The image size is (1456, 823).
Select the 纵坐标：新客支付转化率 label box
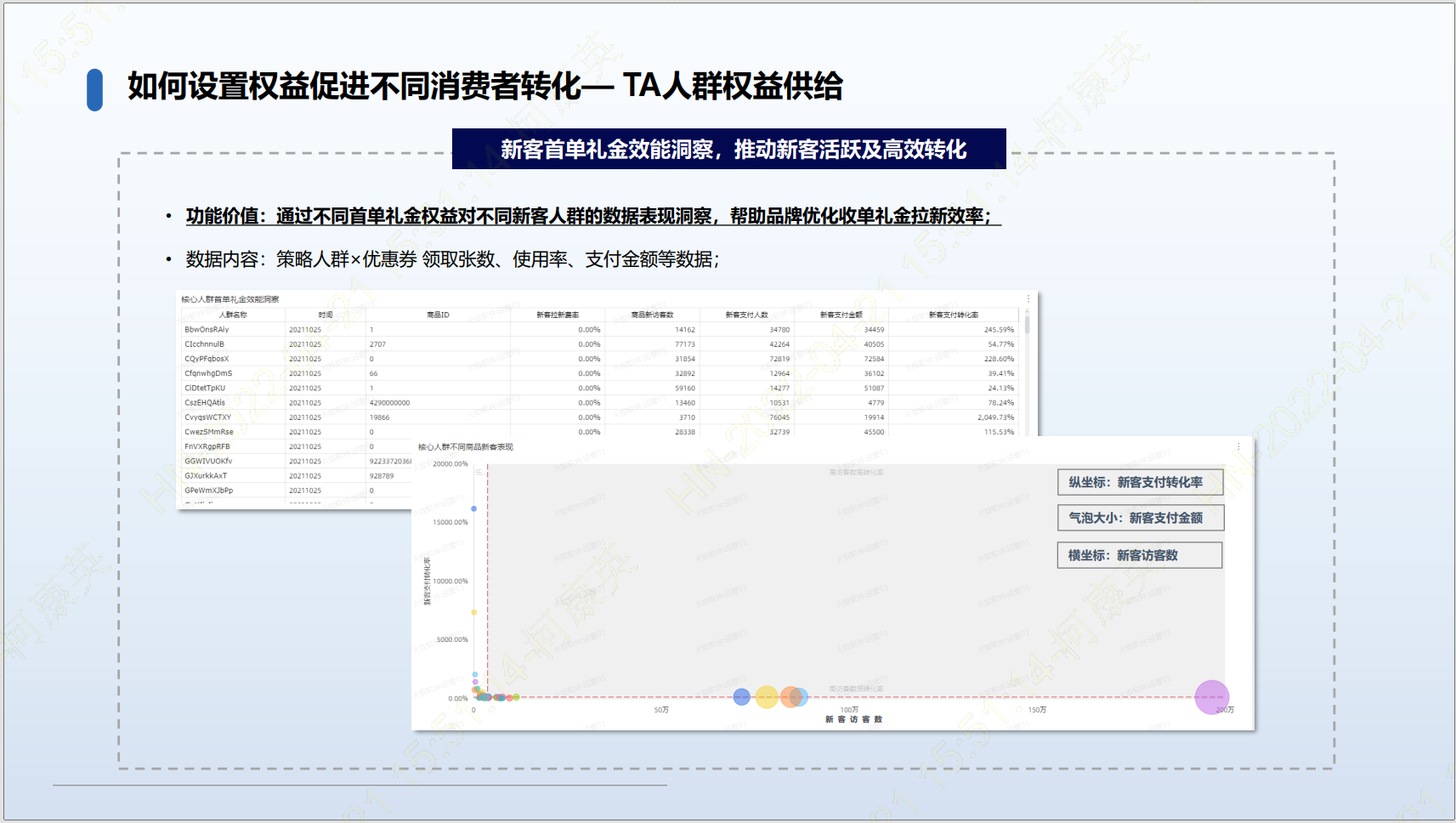click(x=1140, y=482)
